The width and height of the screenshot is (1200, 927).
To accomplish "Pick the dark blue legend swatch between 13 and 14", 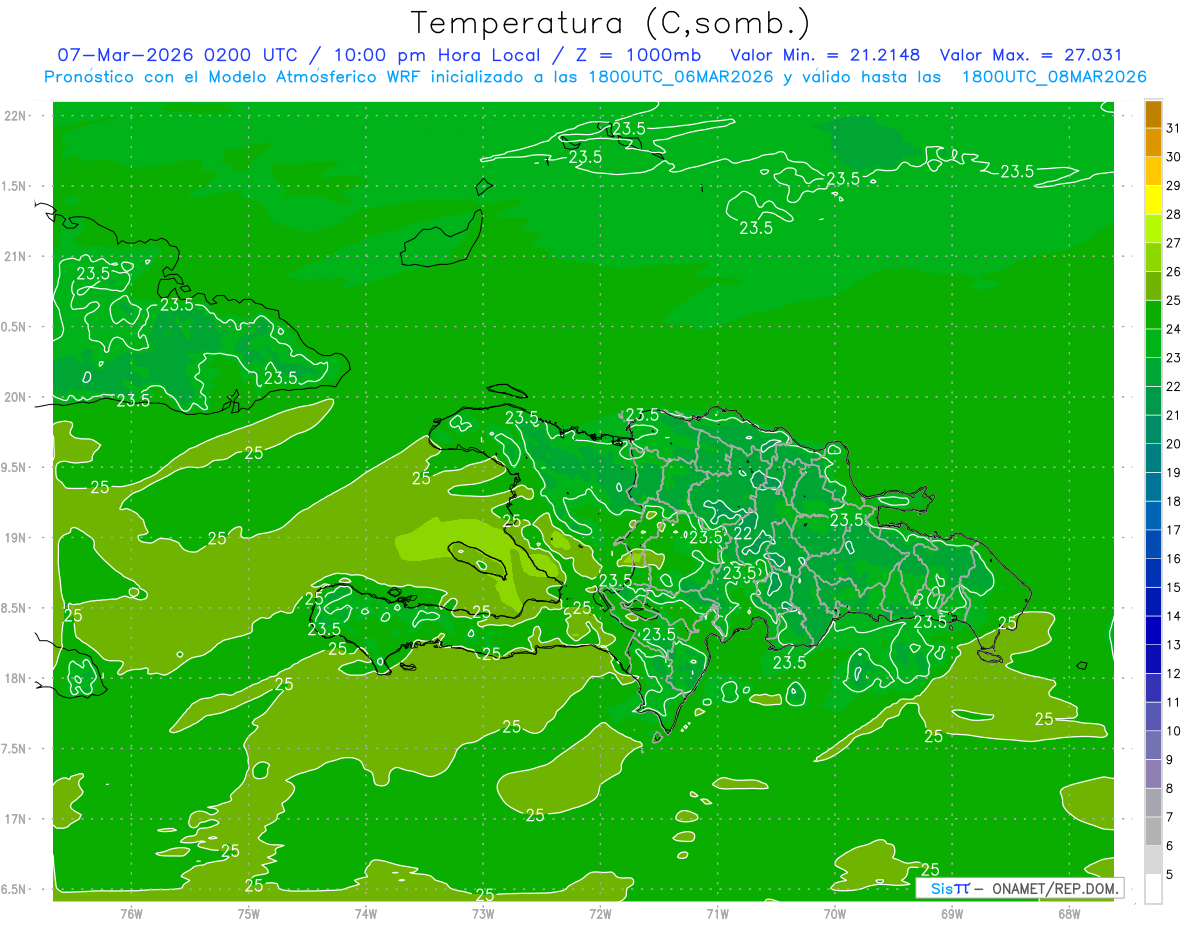I will 1153,631.
